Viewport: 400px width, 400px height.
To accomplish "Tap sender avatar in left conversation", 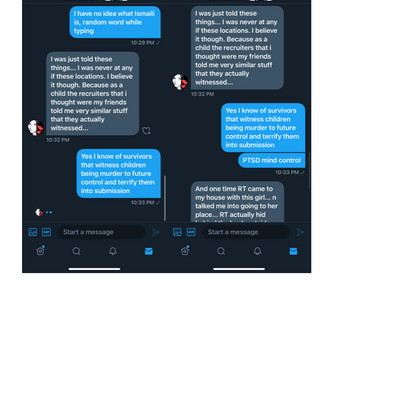I will coord(35,128).
